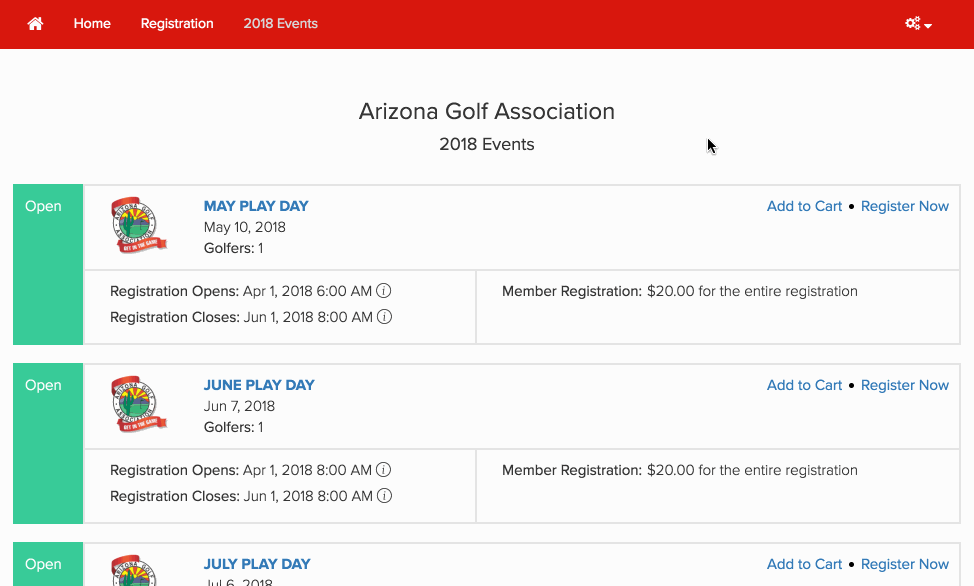Show info for May Registration Opens date

coord(384,291)
